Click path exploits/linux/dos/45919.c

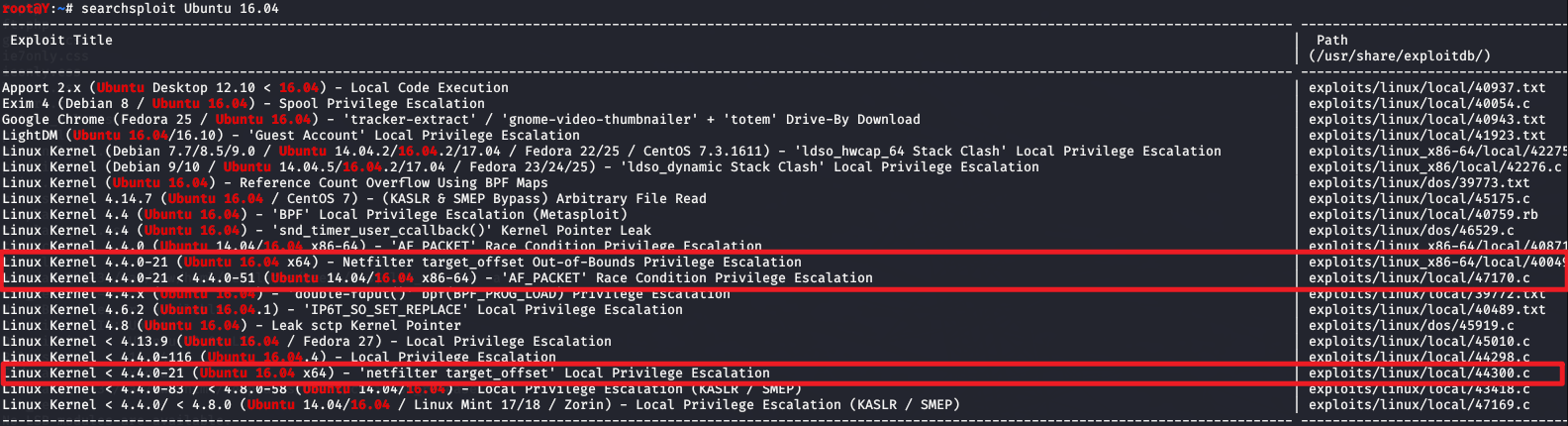click(x=1412, y=326)
